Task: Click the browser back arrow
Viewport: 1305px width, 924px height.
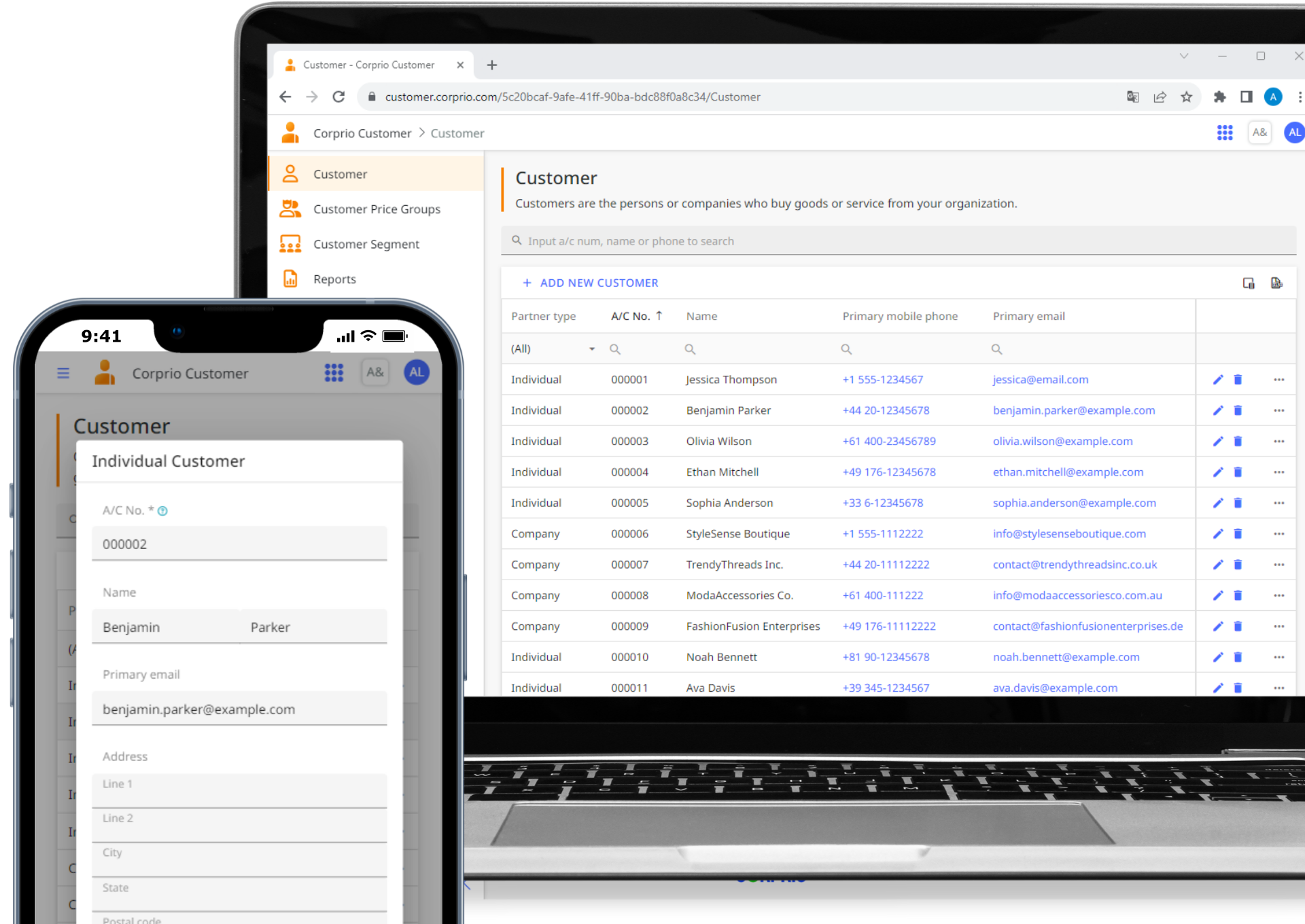Action: coord(285,97)
